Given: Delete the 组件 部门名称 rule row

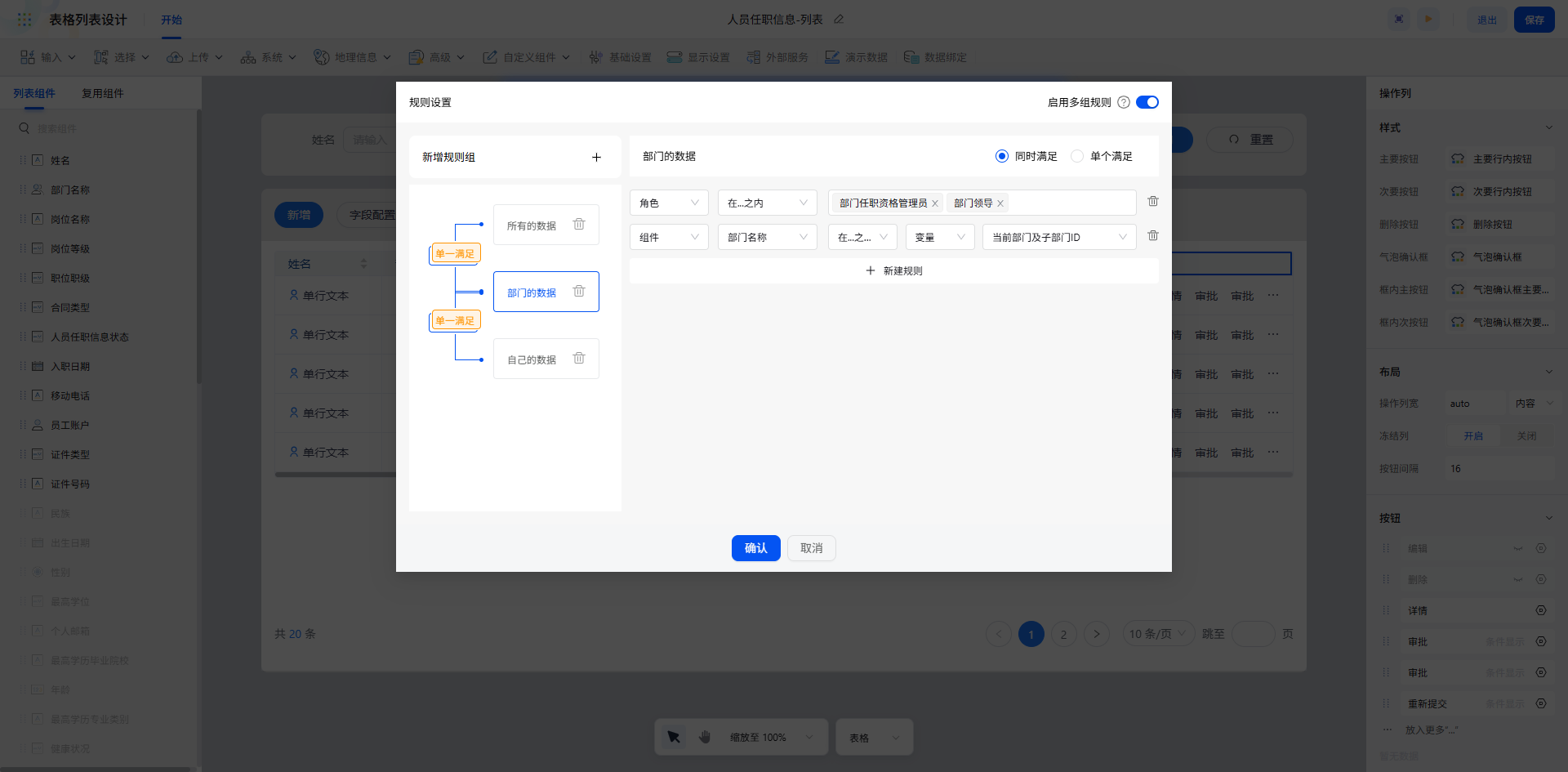Looking at the screenshot, I should click(1153, 235).
